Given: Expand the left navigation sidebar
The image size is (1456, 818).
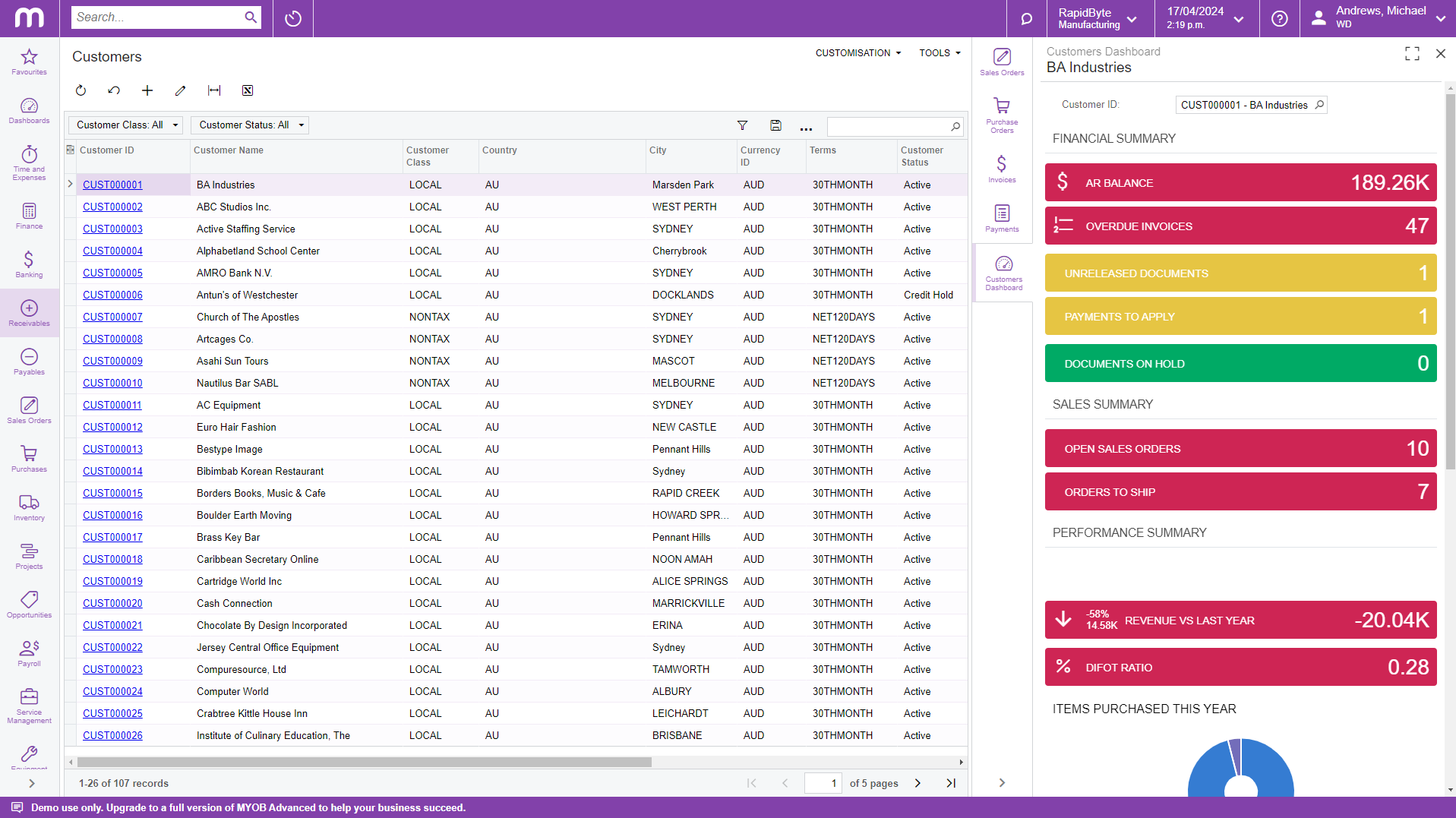Looking at the screenshot, I should click(x=31, y=783).
